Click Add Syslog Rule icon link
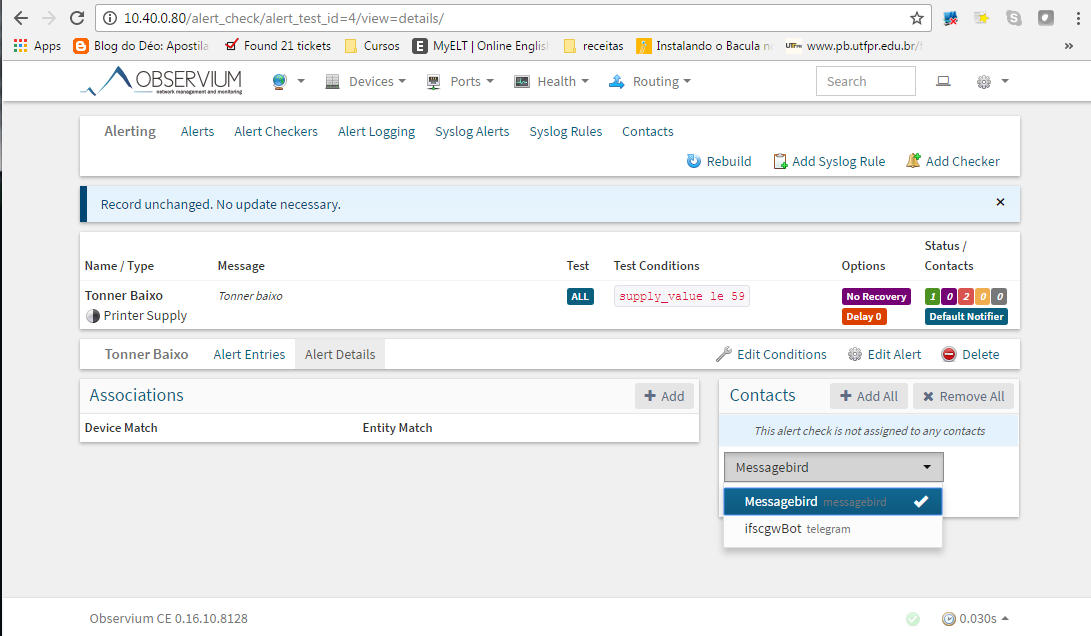This screenshot has height=636, width=1091. [781, 161]
